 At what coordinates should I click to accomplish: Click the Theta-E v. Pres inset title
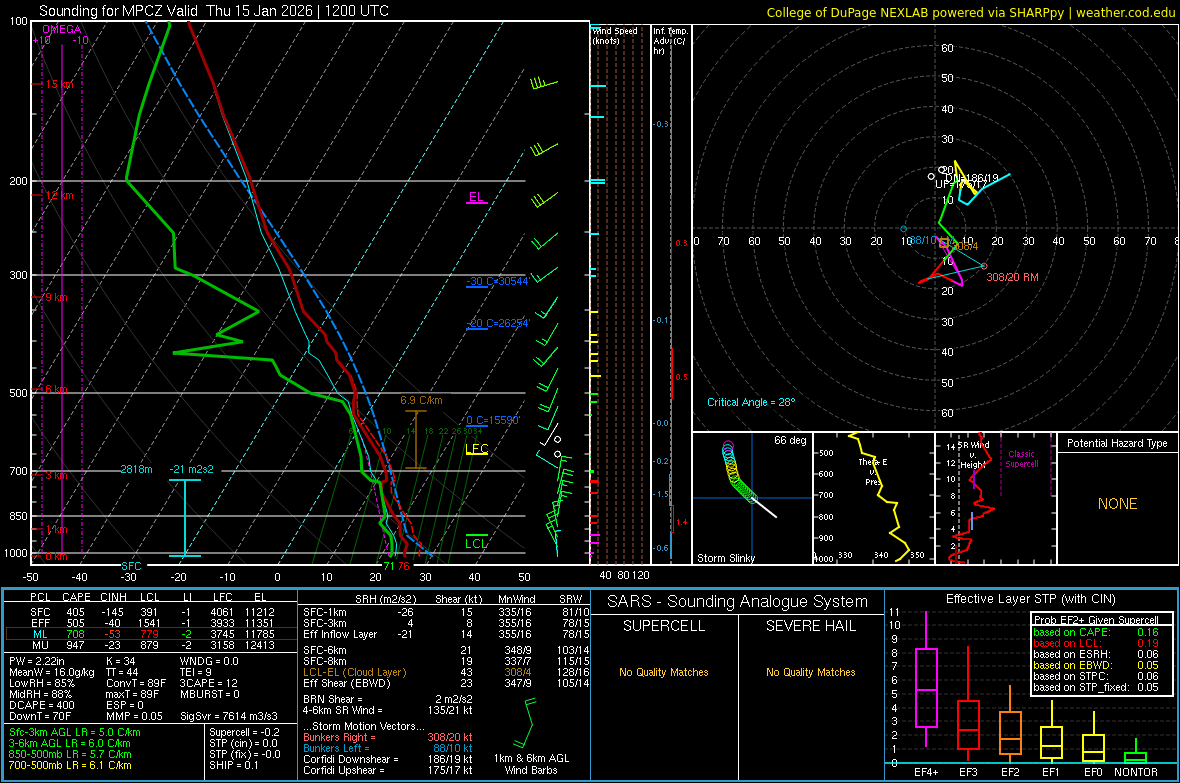(x=873, y=472)
